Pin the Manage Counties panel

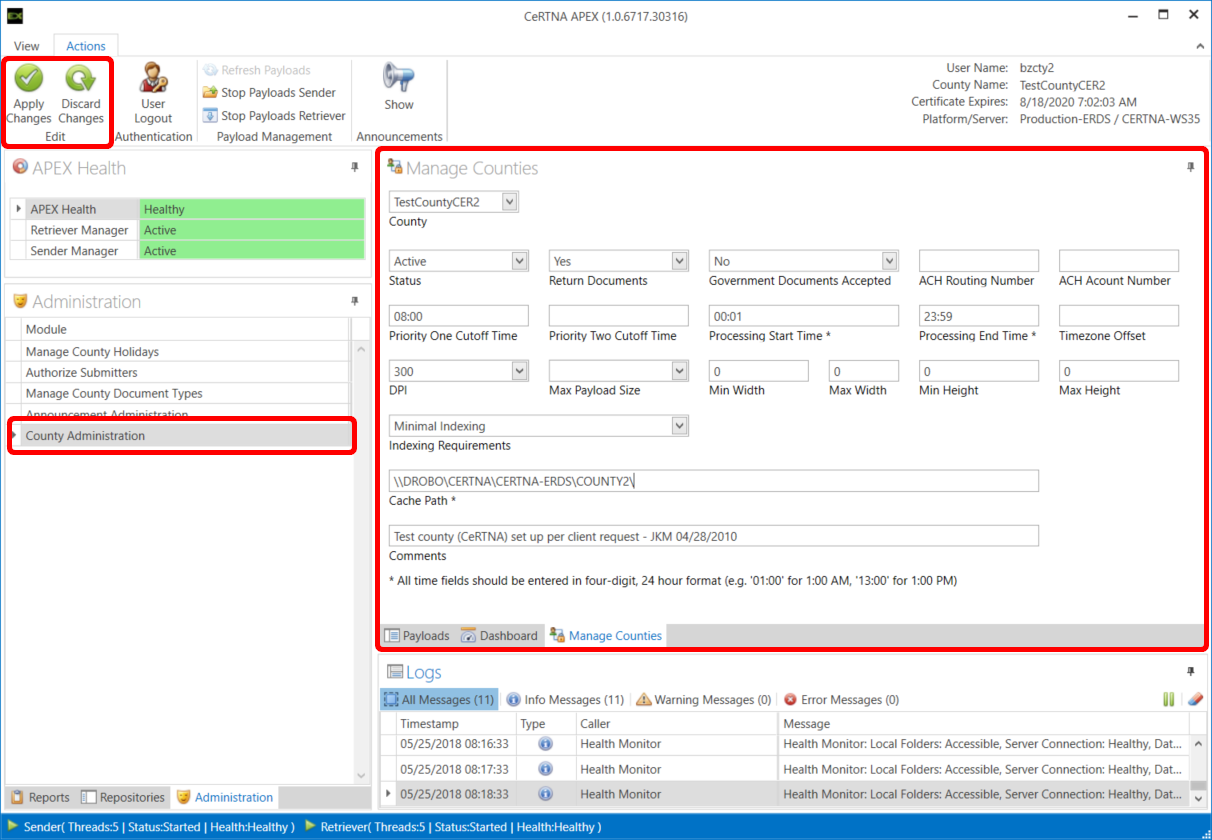coord(1190,168)
